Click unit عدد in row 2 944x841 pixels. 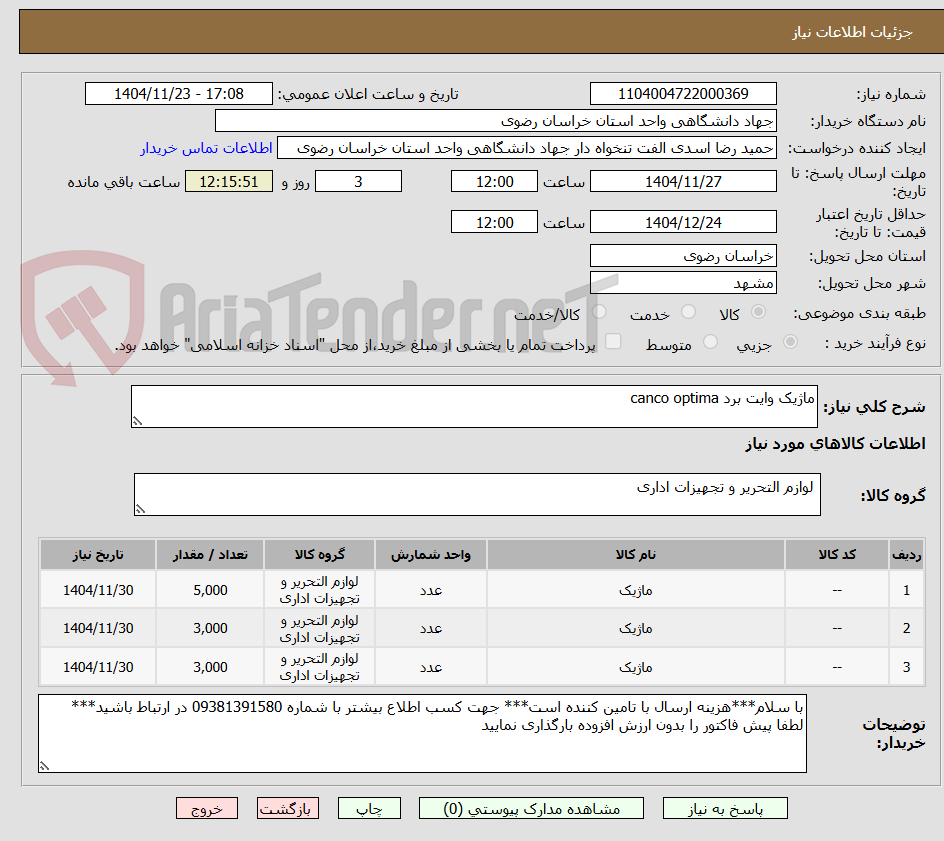431,628
